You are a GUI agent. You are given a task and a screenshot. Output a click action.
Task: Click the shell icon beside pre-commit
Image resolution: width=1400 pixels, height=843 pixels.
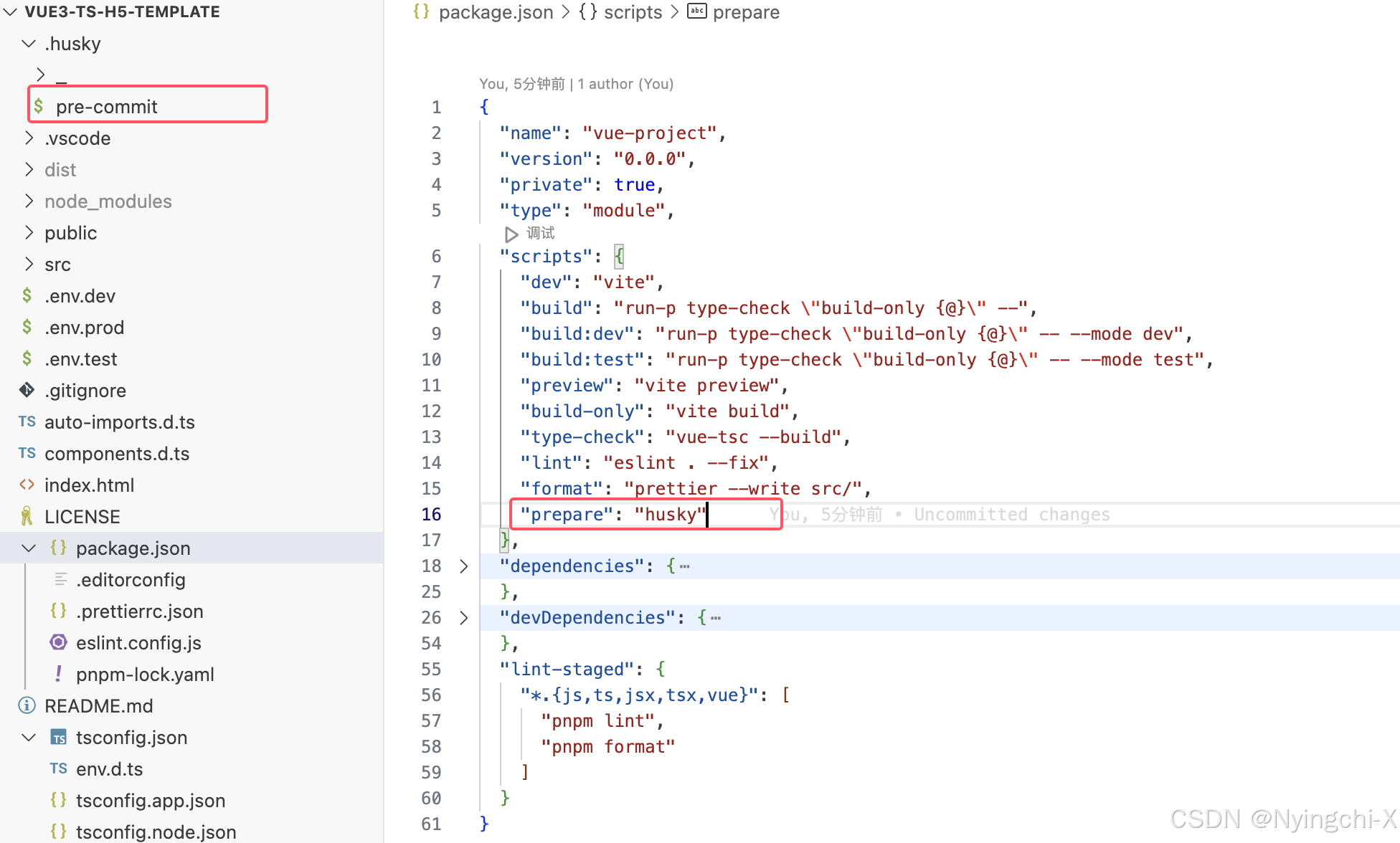(39, 106)
